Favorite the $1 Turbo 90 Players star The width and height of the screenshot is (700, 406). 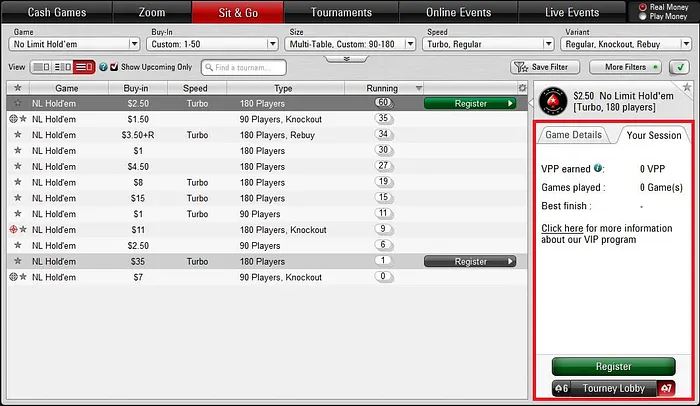tap(18, 213)
